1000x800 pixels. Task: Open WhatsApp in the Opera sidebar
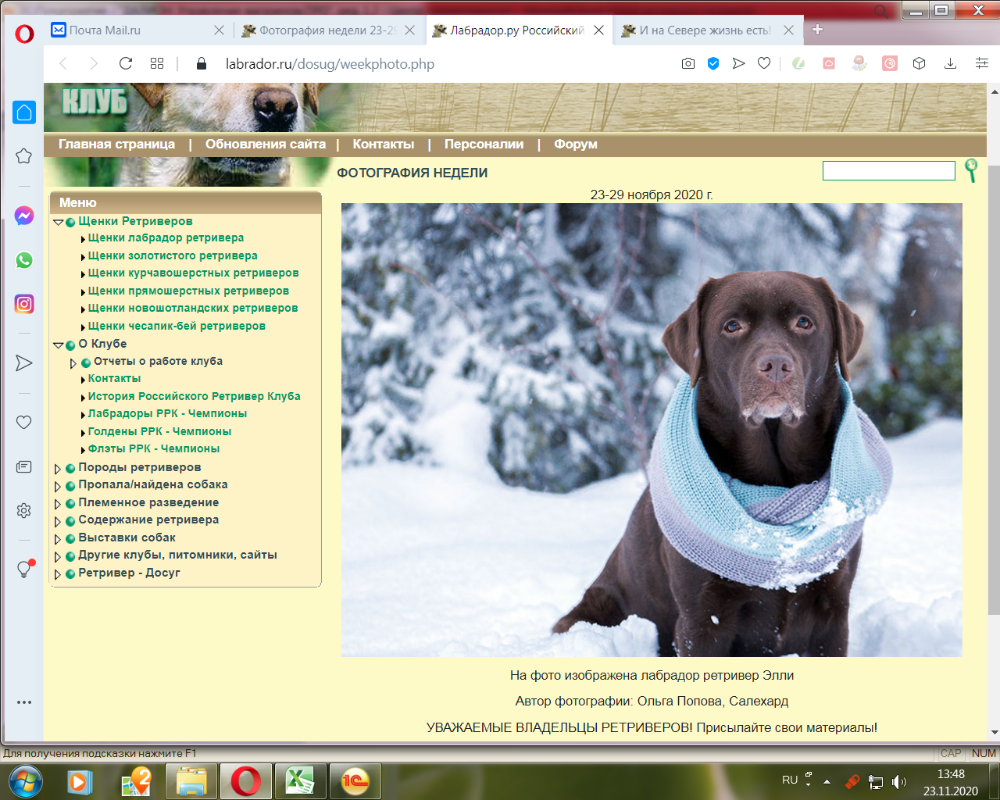[24, 260]
